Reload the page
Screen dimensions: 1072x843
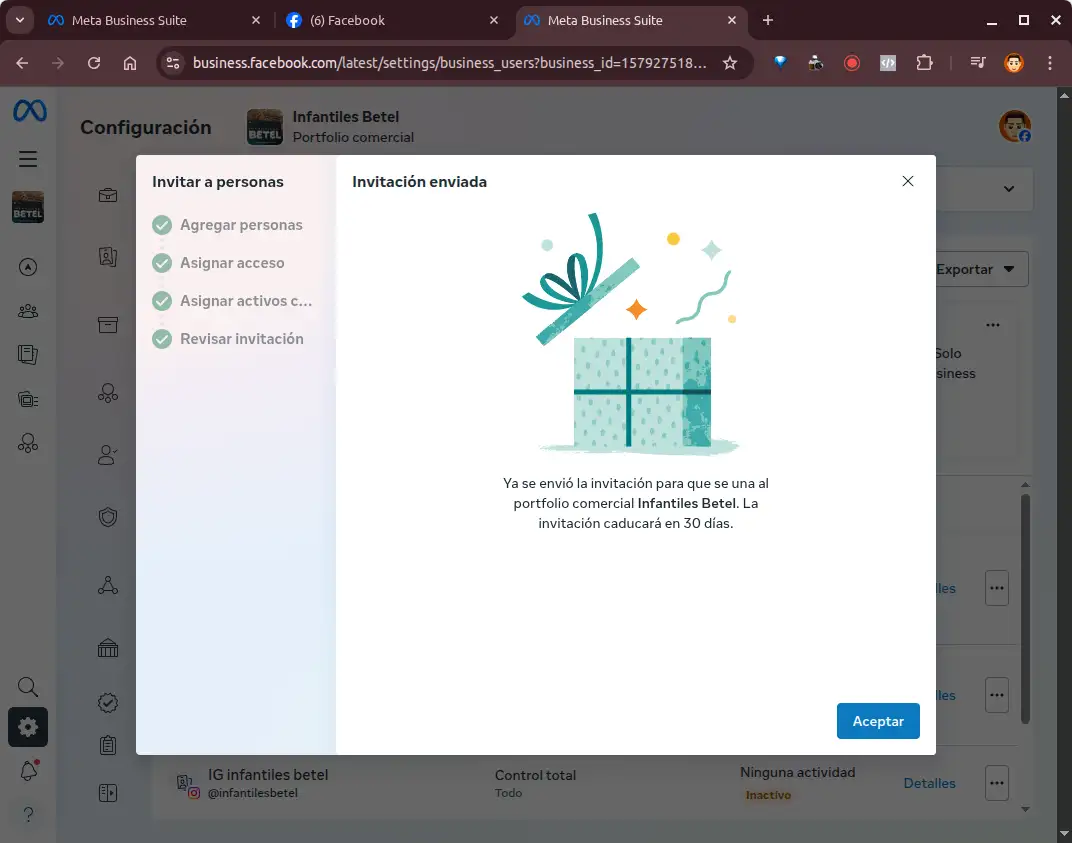[x=94, y=63]
